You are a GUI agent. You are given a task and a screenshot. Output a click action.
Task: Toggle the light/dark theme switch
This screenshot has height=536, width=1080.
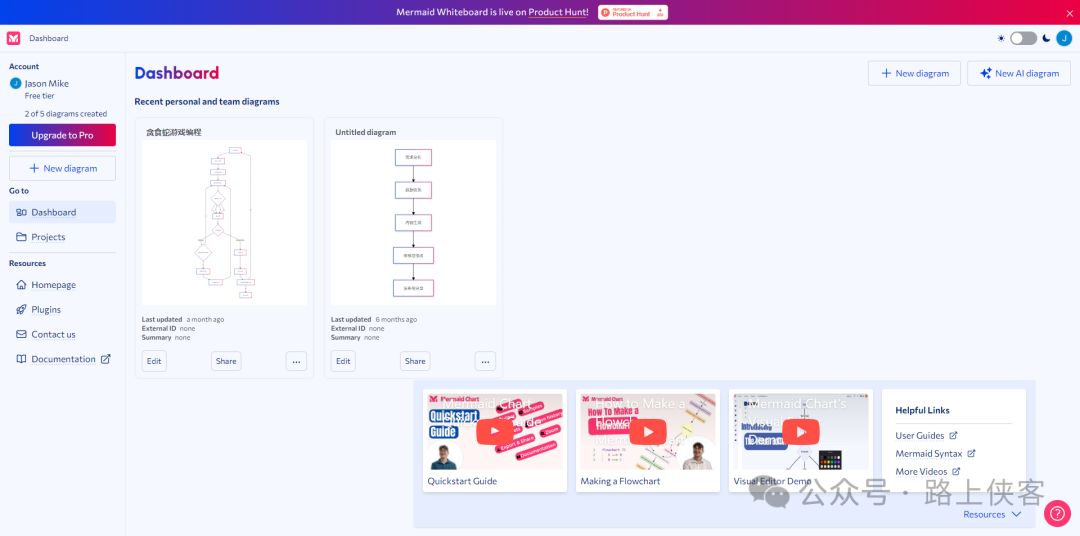pos(1023,39)
